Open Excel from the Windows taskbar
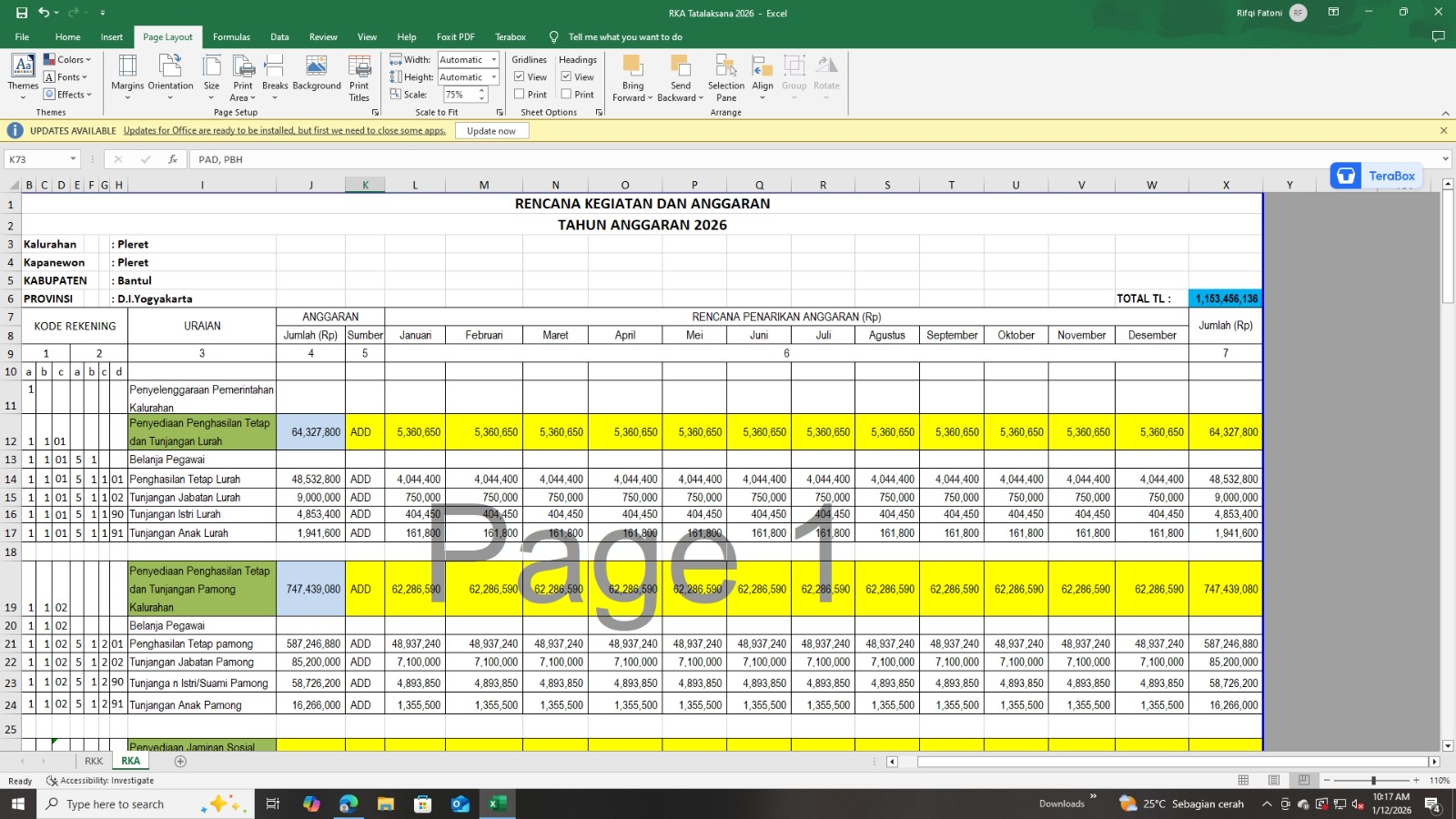Viewport: 1456px width, 819px height. [497, 804]
